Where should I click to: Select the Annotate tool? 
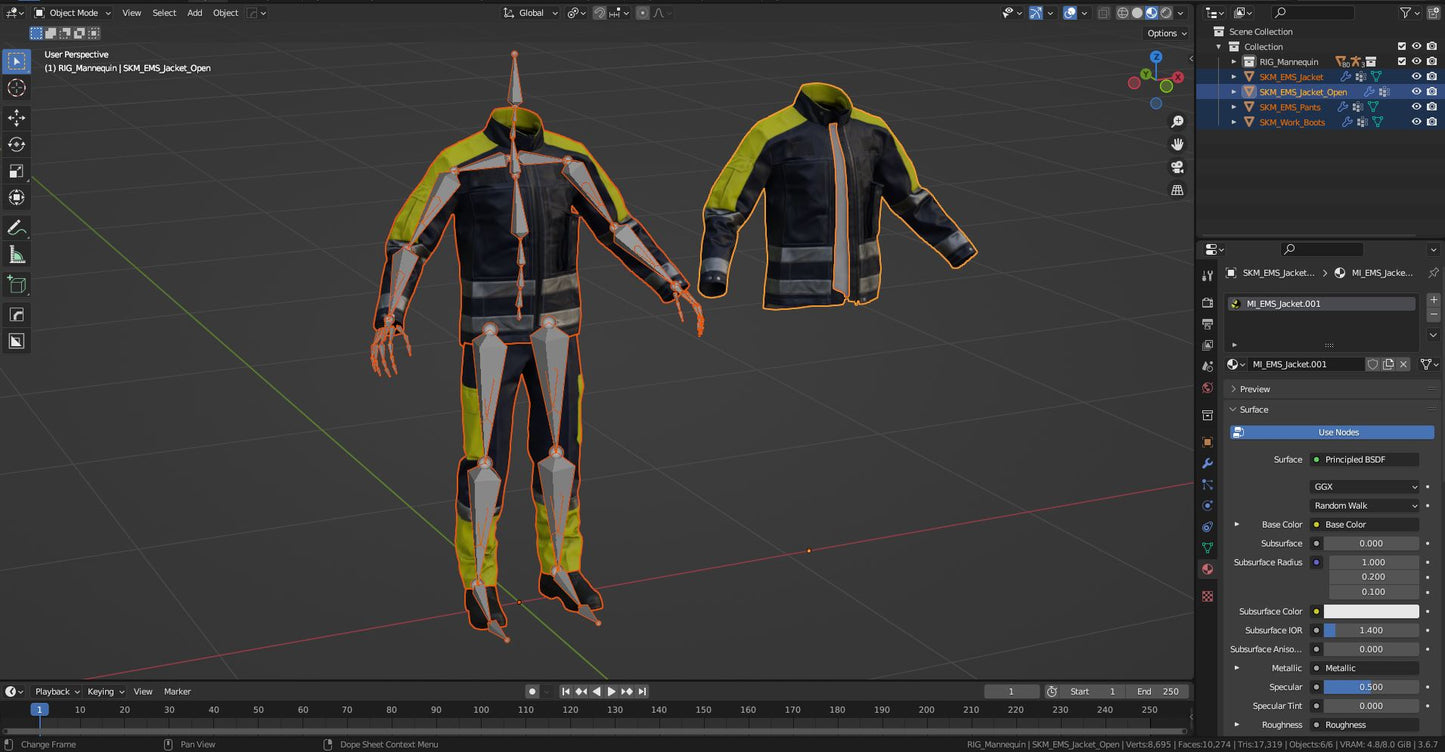tap(16, 227)
